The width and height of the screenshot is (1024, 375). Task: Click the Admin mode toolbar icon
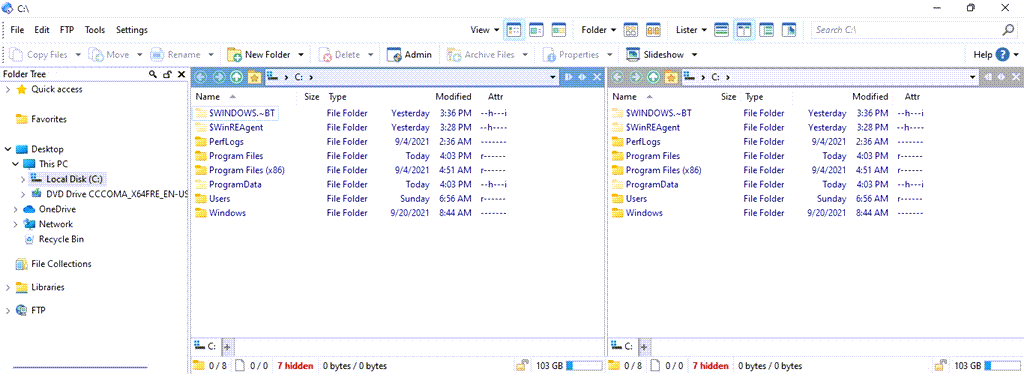pos(394,55)
